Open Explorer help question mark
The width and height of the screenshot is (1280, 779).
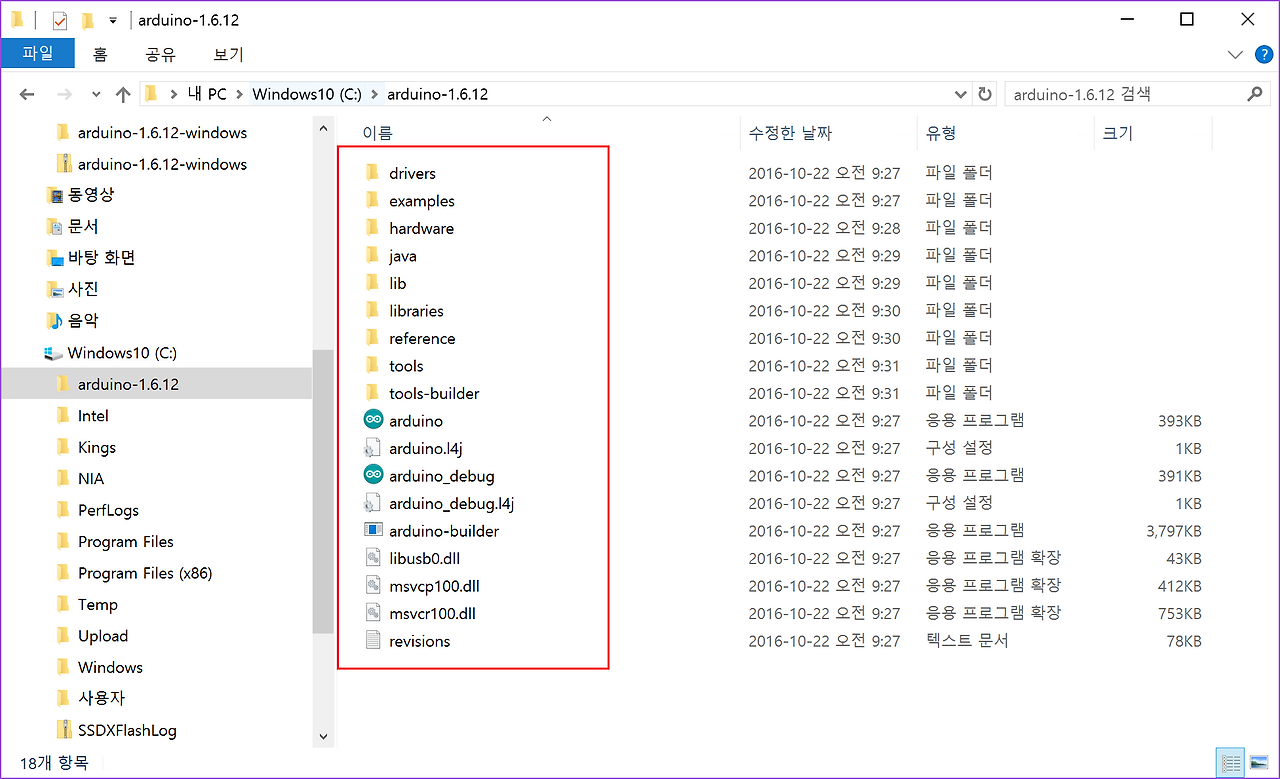(x=1264, y=54)
